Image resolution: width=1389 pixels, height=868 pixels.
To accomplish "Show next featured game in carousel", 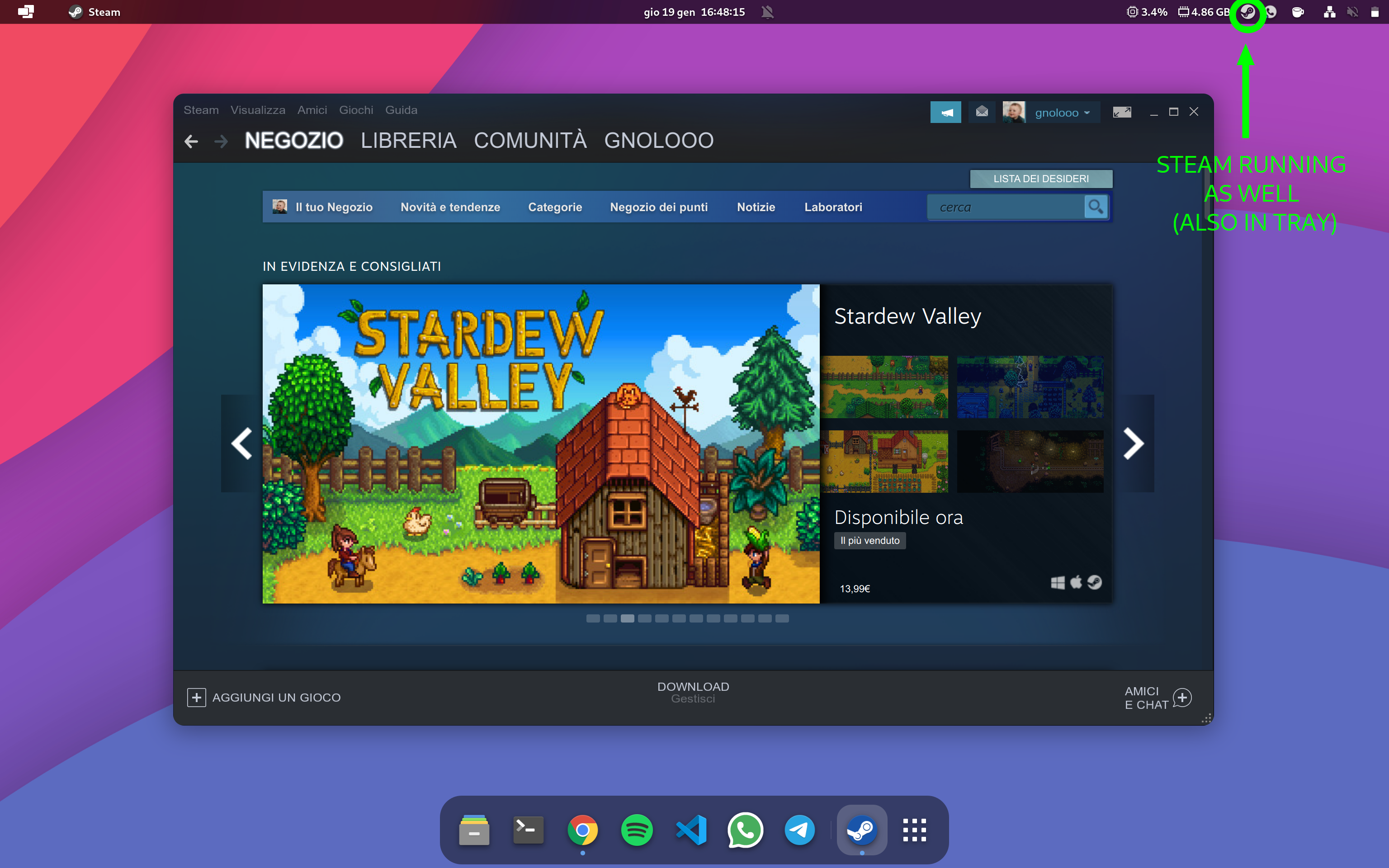I will point(1134,443).
